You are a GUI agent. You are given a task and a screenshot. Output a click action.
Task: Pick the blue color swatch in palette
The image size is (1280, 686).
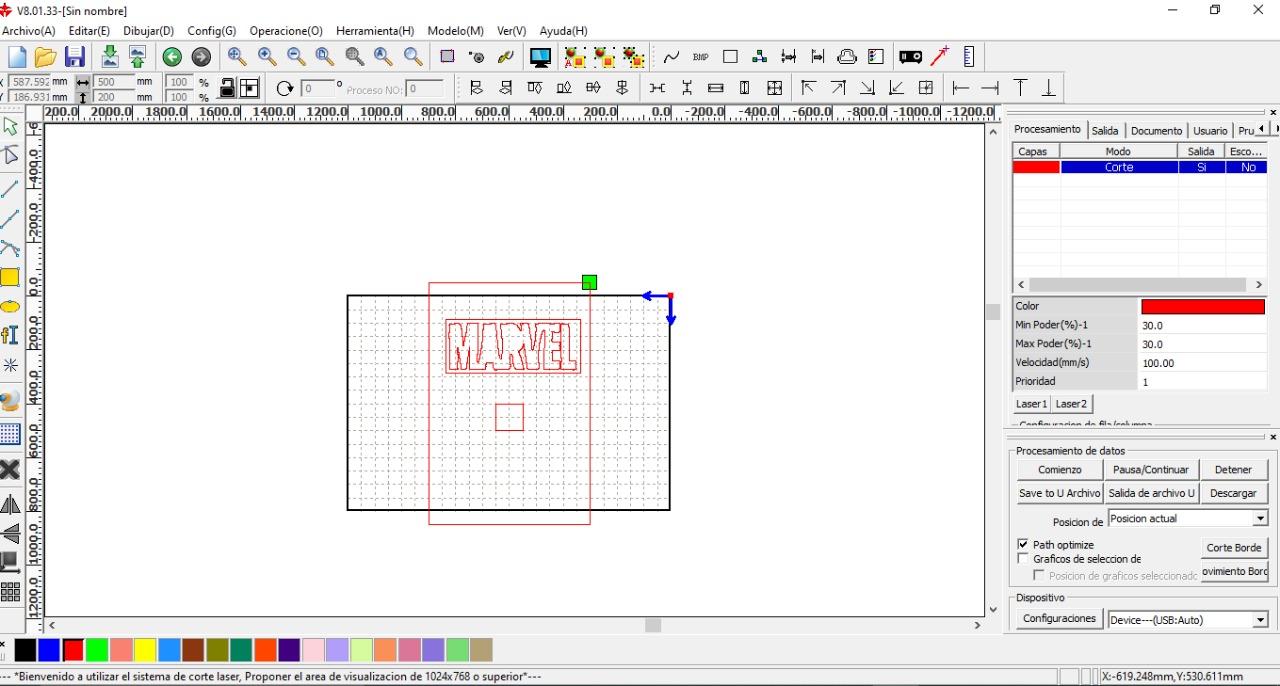click(49, 650)
